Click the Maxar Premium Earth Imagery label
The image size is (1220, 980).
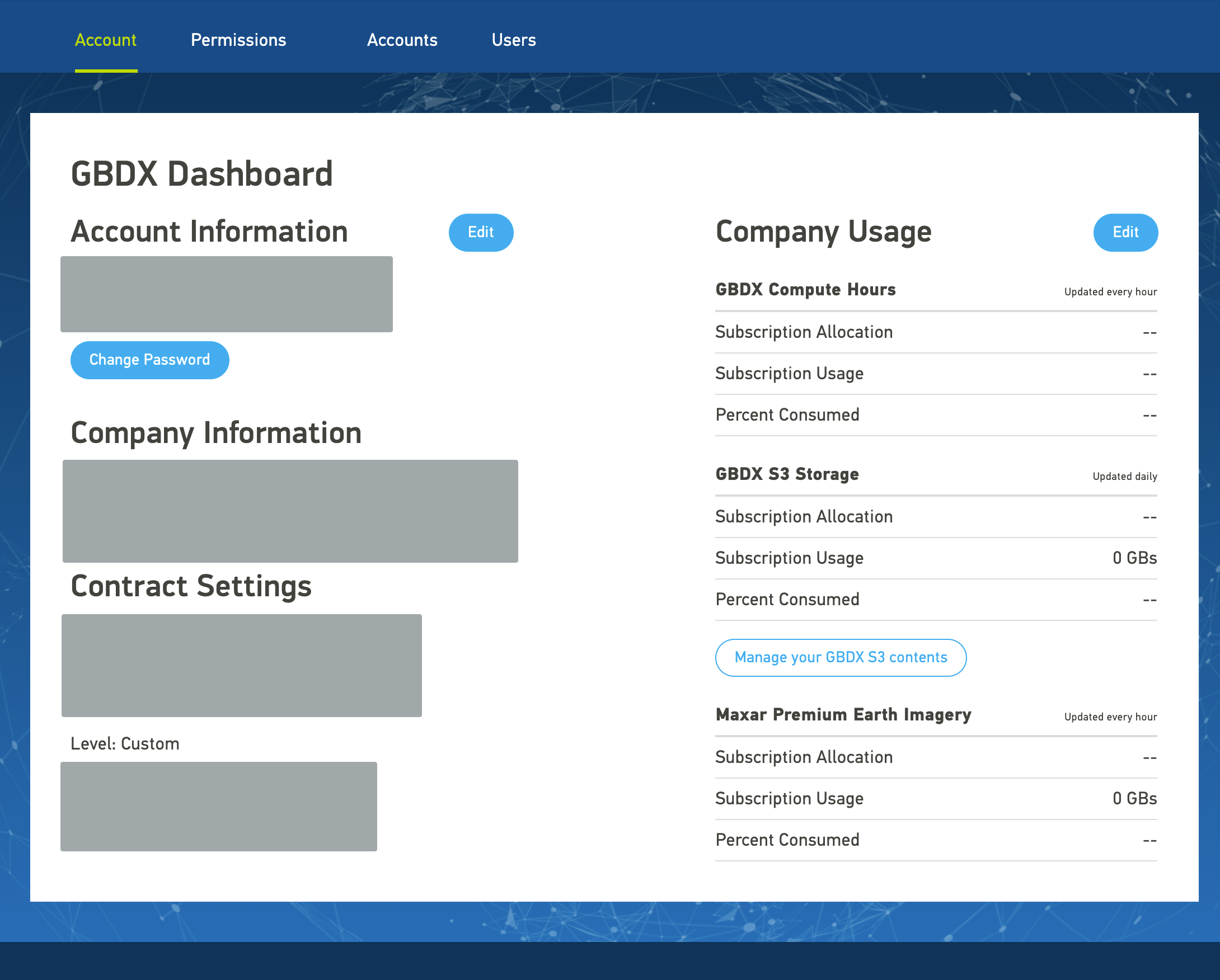(843, 715)
